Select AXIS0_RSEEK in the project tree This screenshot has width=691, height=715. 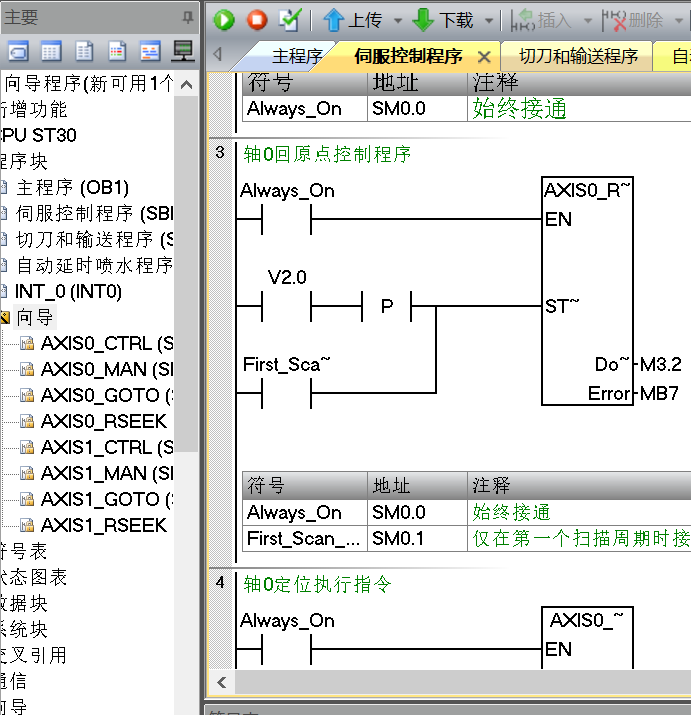(x=103, y=421)
